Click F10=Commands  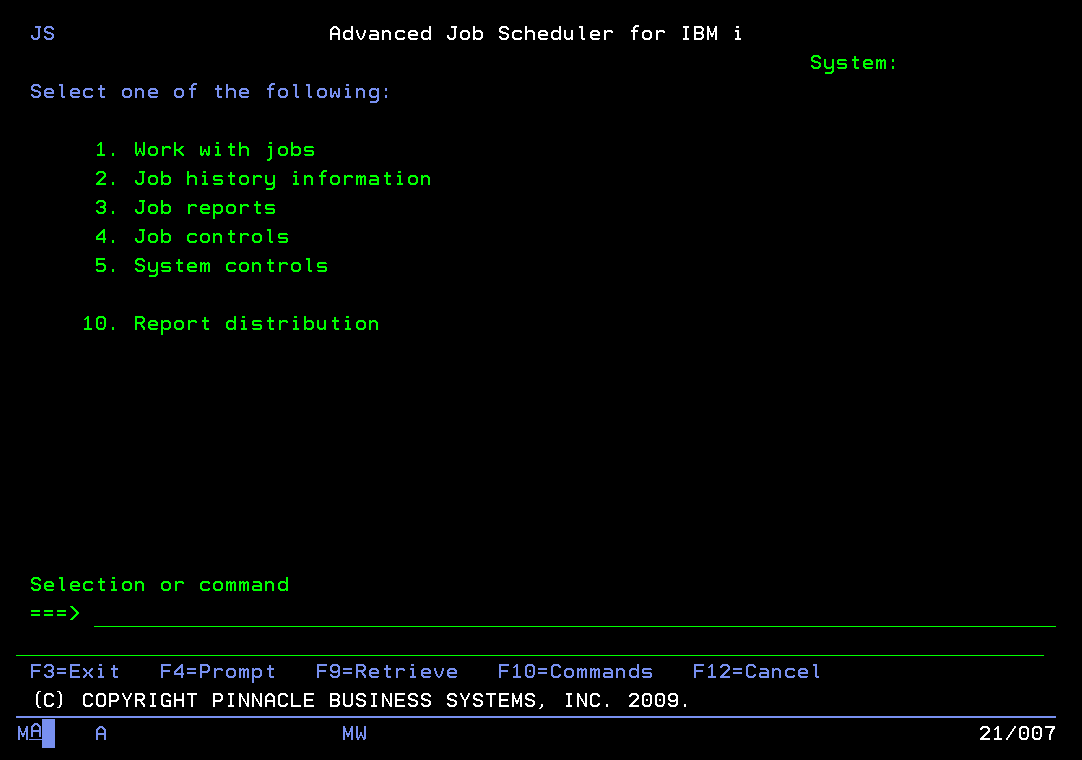(575, 671)
